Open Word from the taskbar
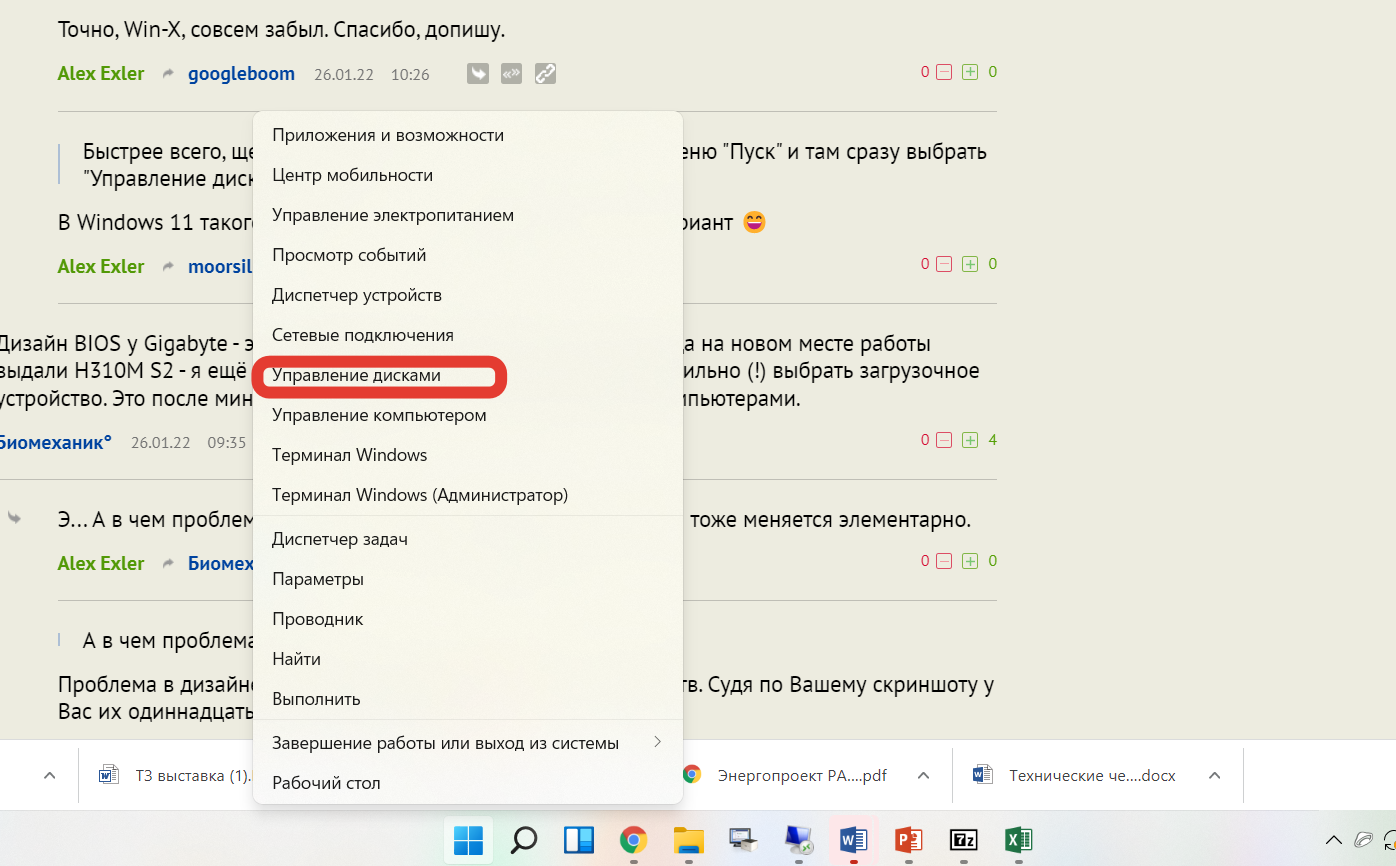Viewport: 1396px width, 866px height. [853, 839]
